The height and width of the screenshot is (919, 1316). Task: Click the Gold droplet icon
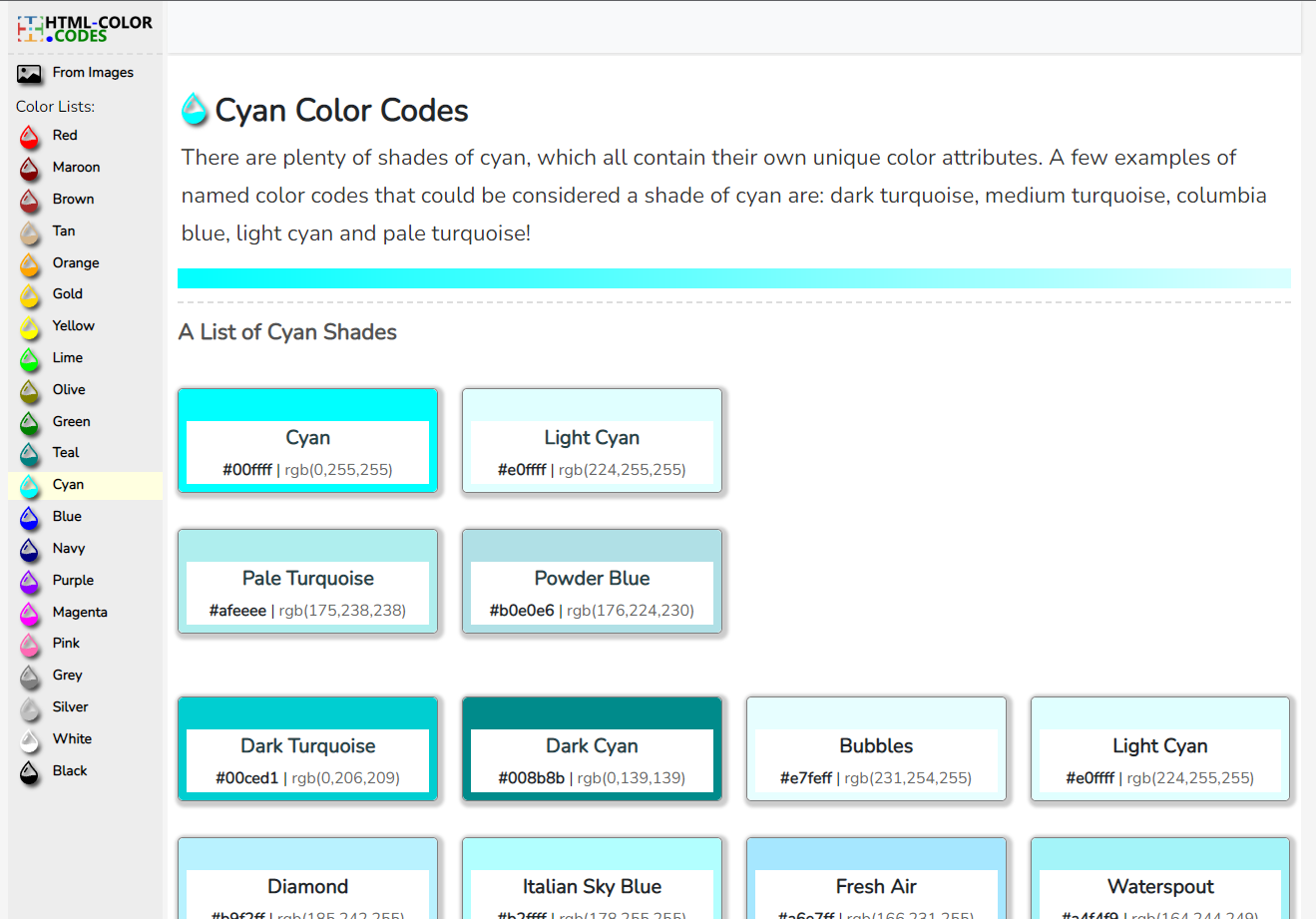tap(30, 295)
